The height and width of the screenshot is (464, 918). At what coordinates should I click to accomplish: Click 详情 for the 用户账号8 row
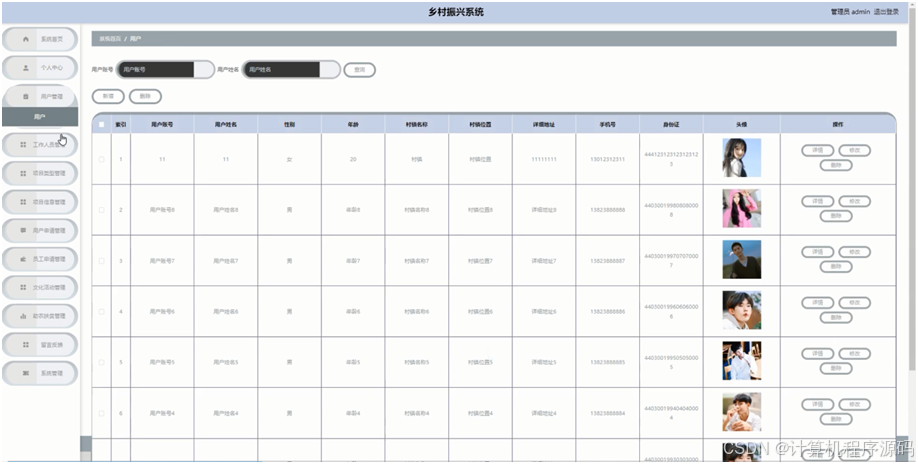pyautogui.click(x=817, y=201)
